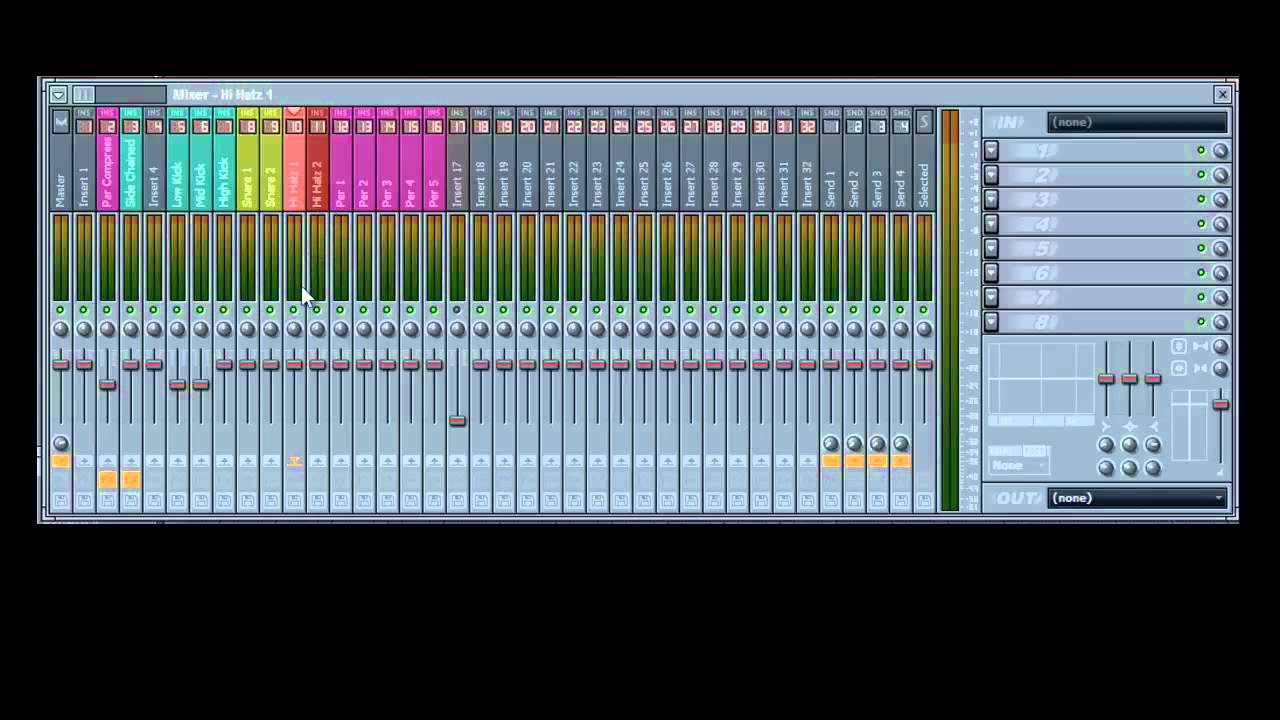Click the Hi Hatz 1 pan knob
1280x720 pixels.
coord(294,329)
